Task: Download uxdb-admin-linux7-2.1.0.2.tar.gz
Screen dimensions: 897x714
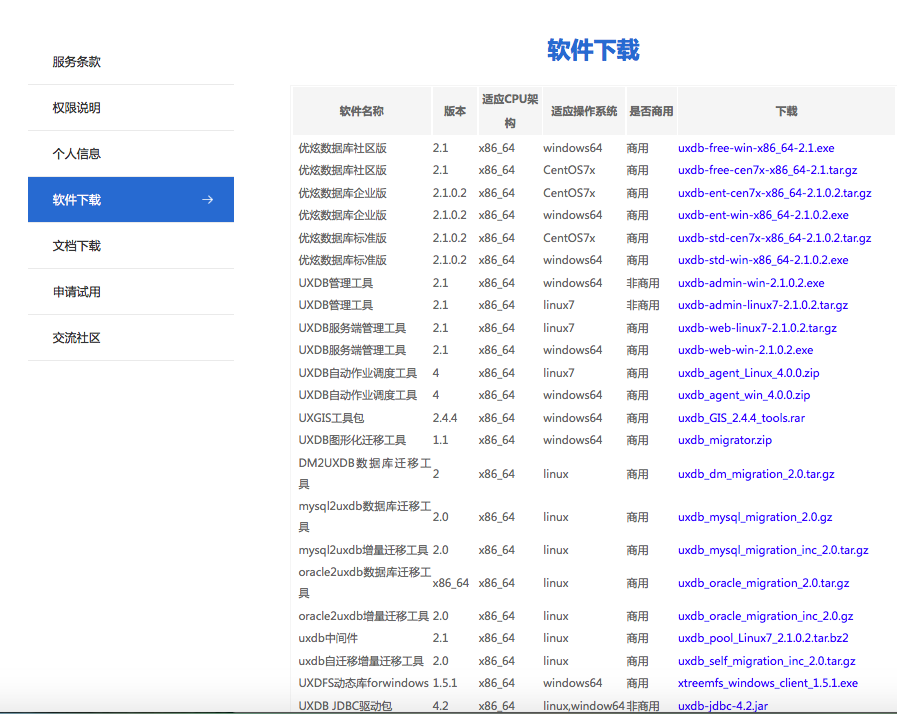Action: (762, 305)
